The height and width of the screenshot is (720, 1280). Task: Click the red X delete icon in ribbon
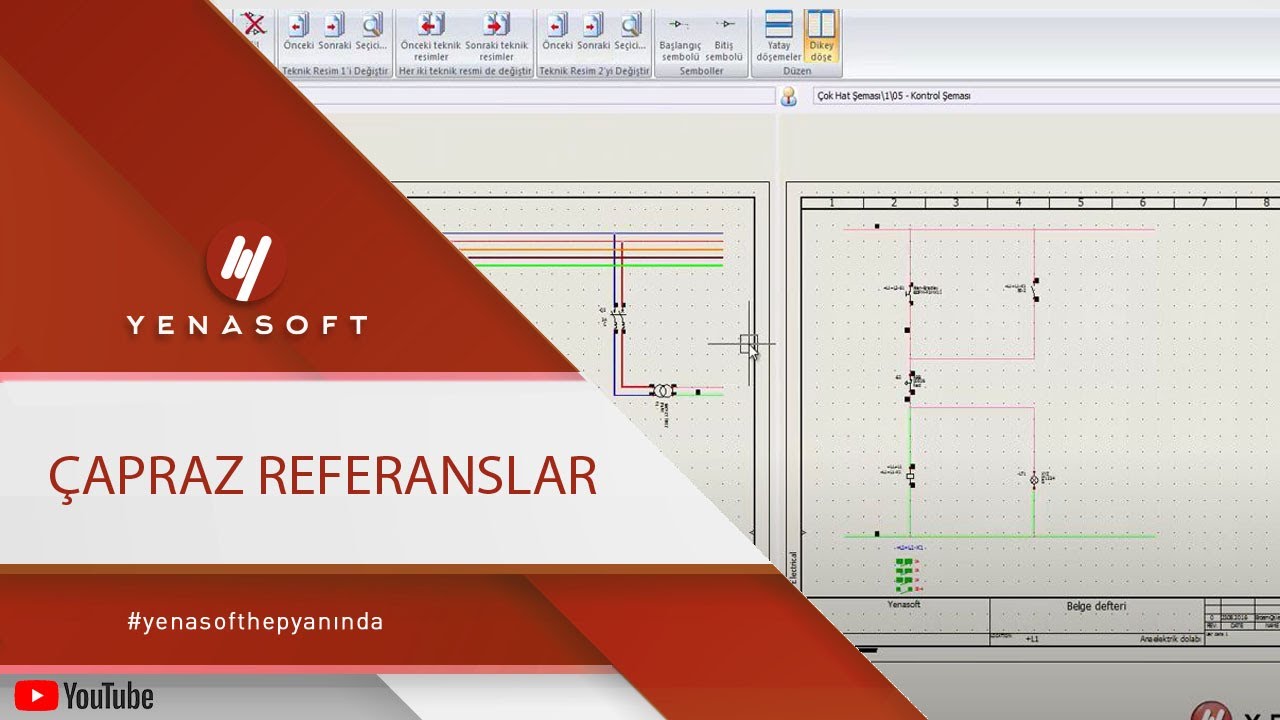(254, 26)
